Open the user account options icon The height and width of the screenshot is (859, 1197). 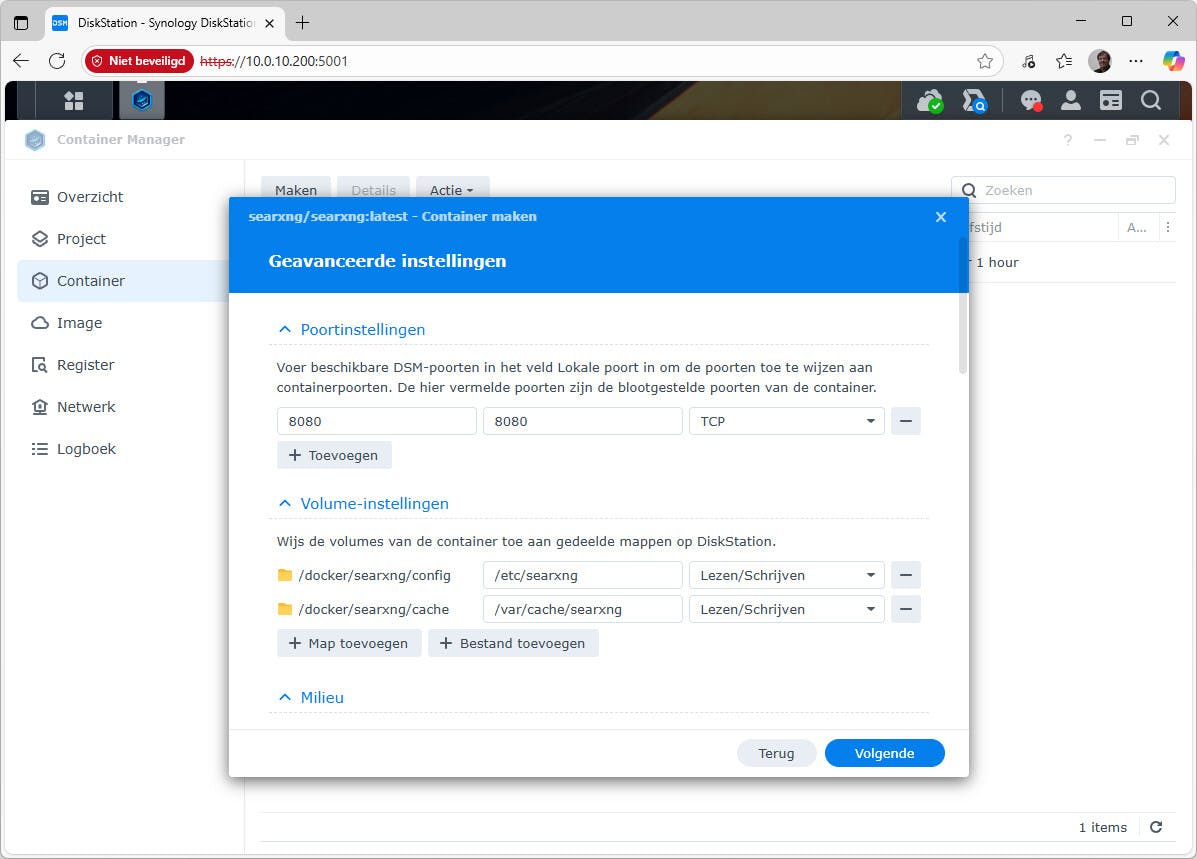click(x=1071, y=101)
